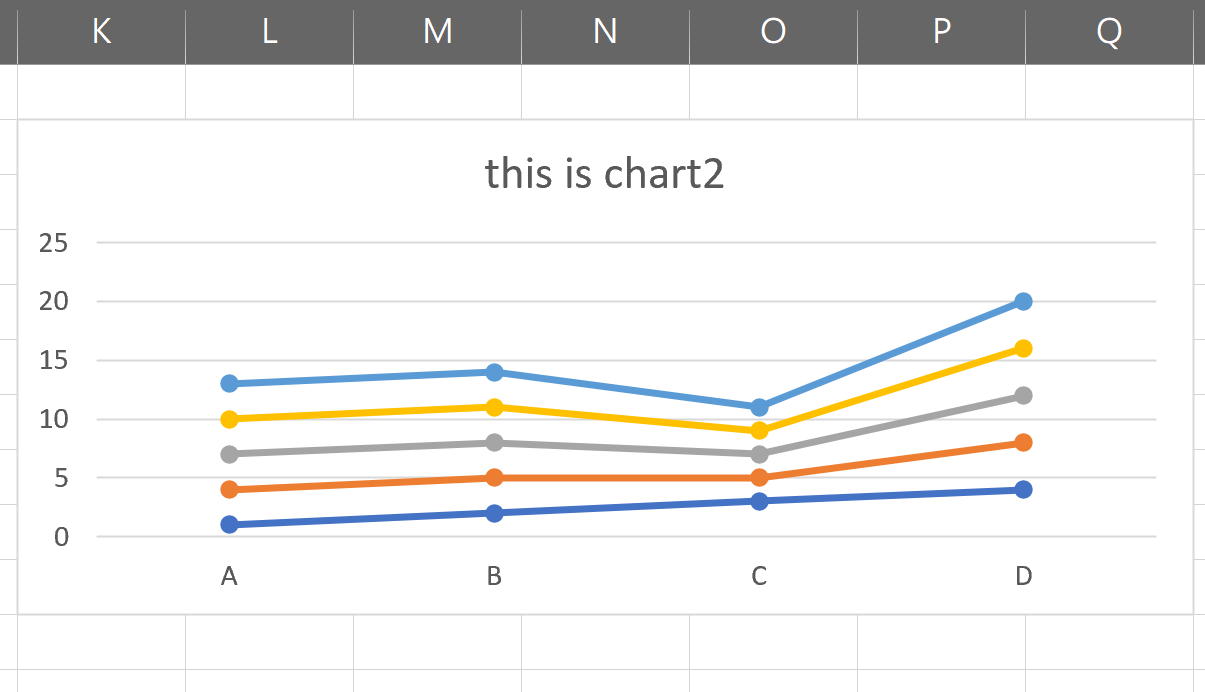Click the chart title 'this is chart2'
The width and height of the screenshot is (1205, 692).
[604, 174]
